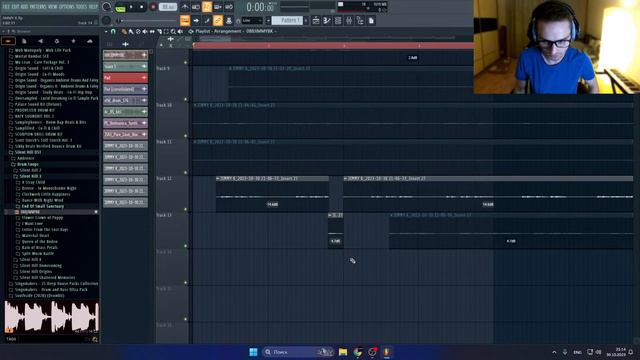Toggle the orange countdown-before-recording icon

(x=207, y=7)
